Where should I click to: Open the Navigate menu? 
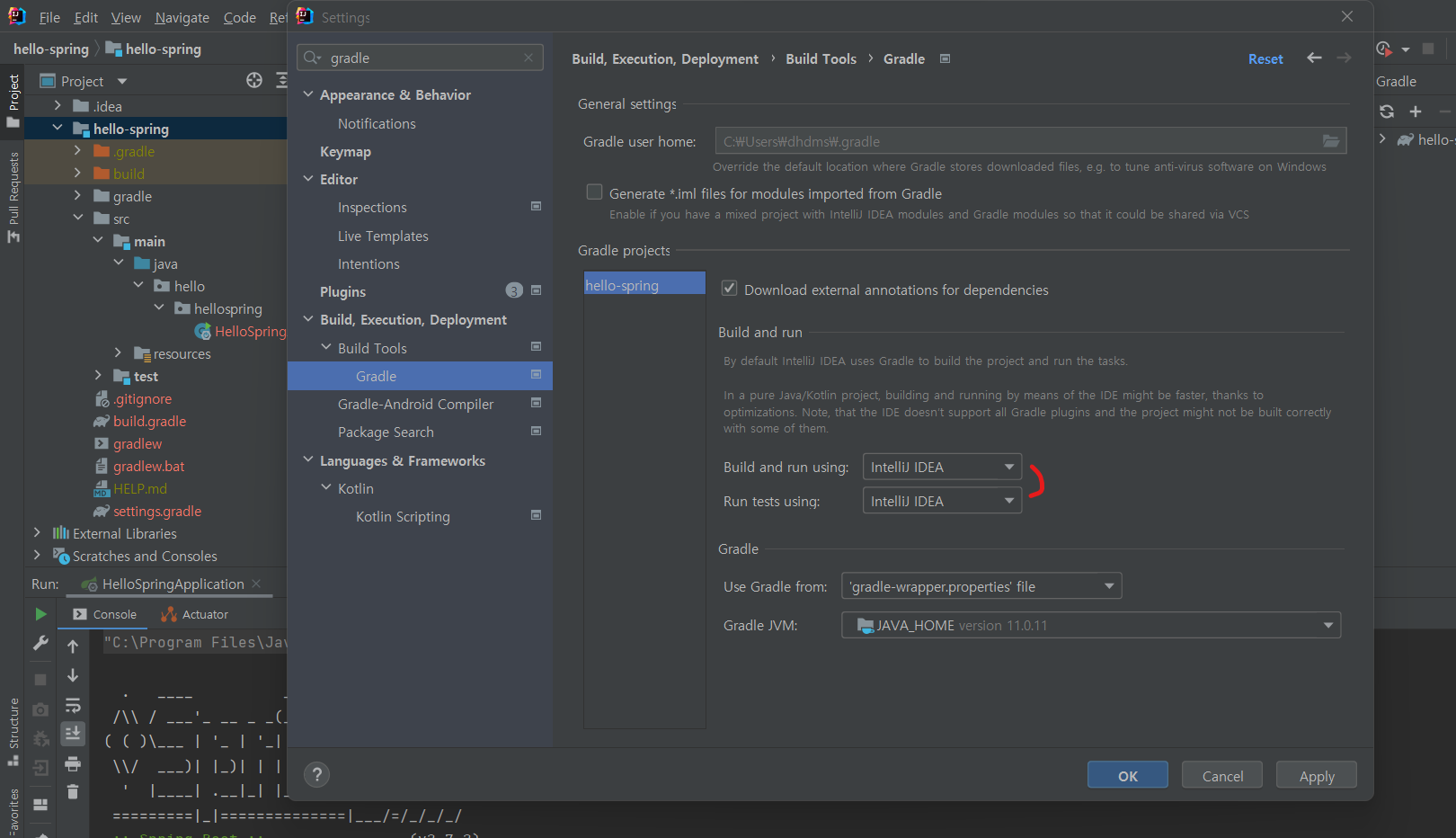coord(182,17)
